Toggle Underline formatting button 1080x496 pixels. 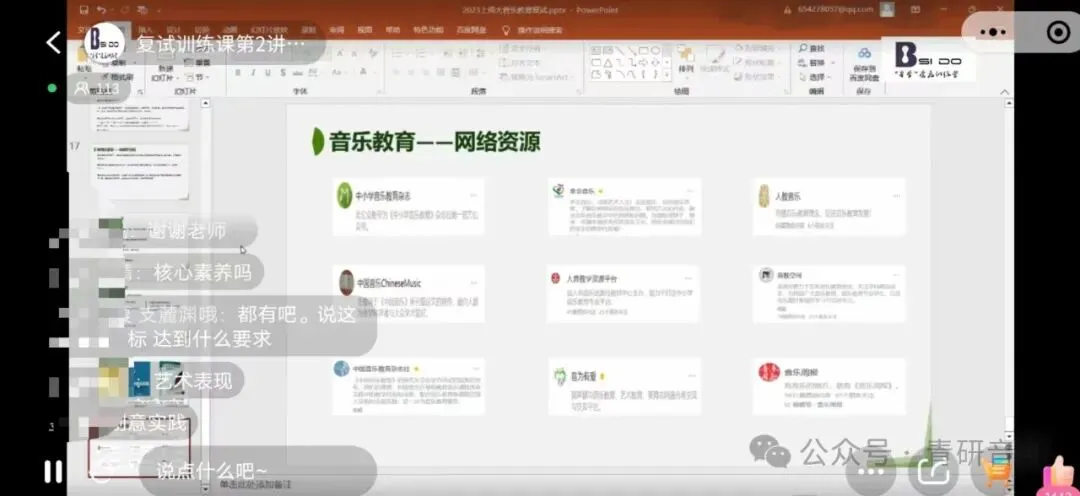point(267,72)
